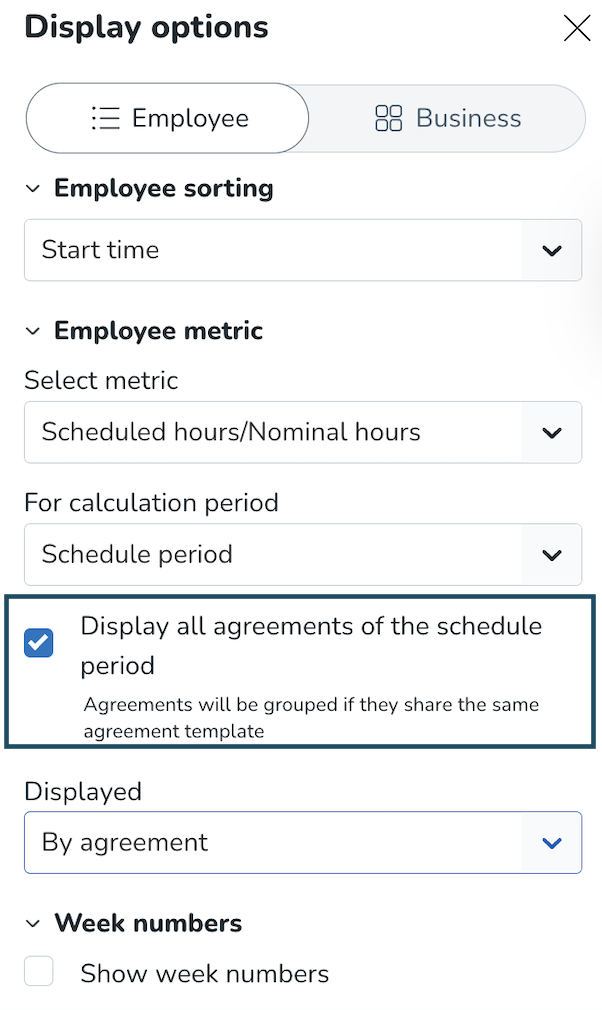Close the Display options panel
Viewport: 602px width, 1010px height.
(577, 28)
